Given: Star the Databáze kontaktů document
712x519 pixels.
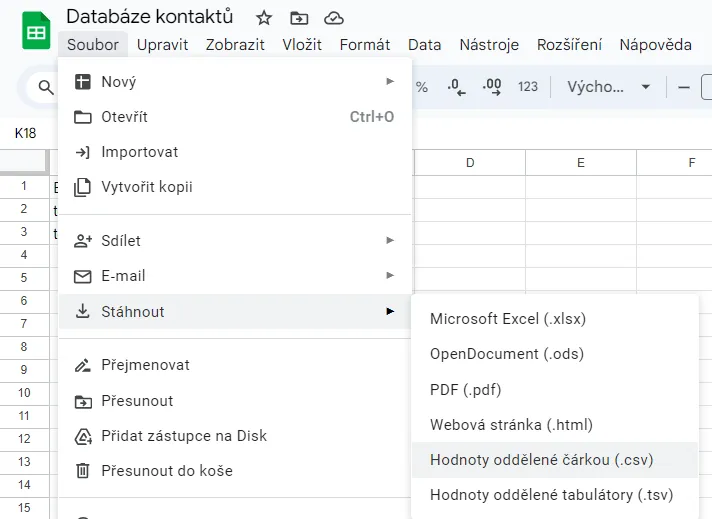Looking at the screenshot, I should coord(264,18).
